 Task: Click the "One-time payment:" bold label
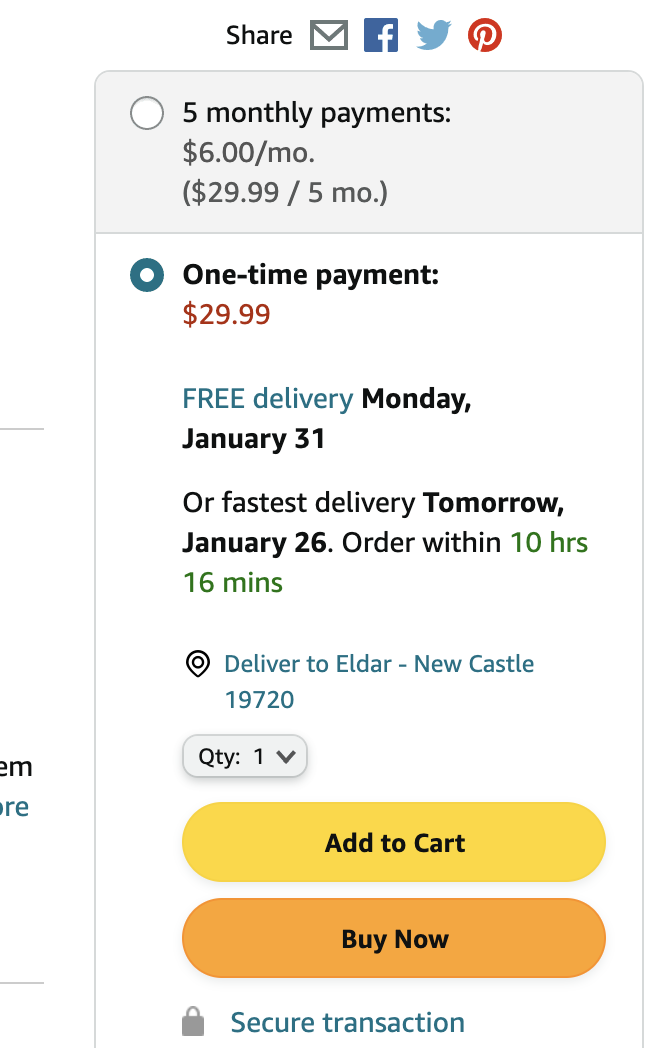[310, 275]
